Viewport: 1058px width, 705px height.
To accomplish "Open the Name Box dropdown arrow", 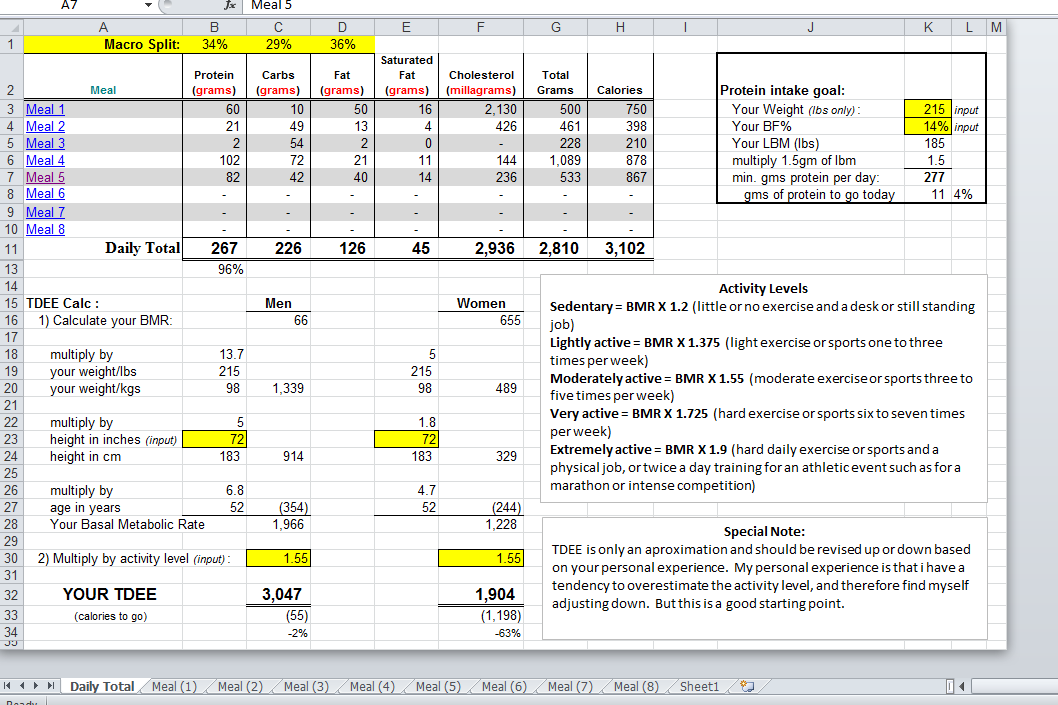I will click(x=149, y=5).
